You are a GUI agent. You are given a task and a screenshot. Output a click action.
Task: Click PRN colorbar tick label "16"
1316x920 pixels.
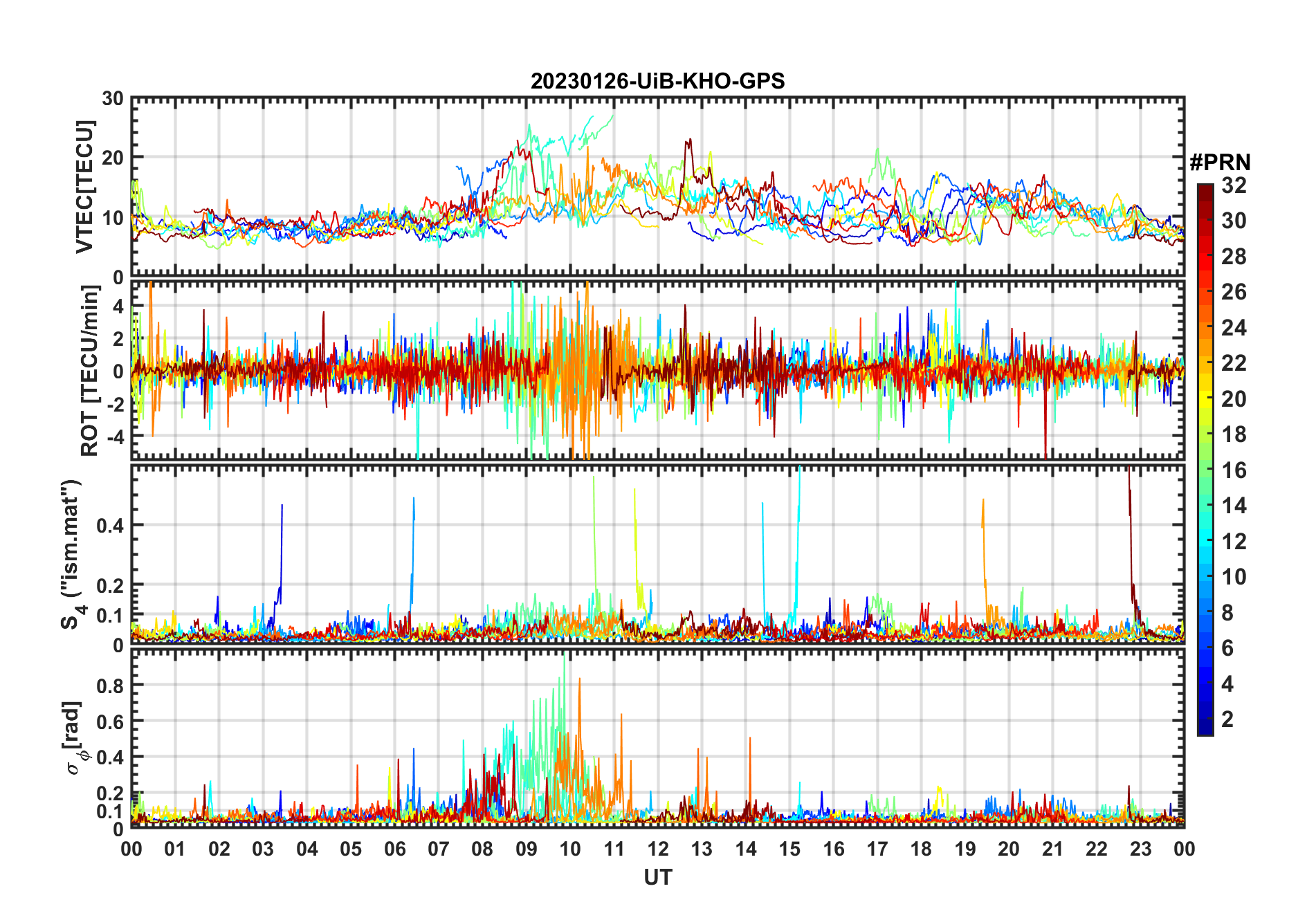pos(1234,470)
